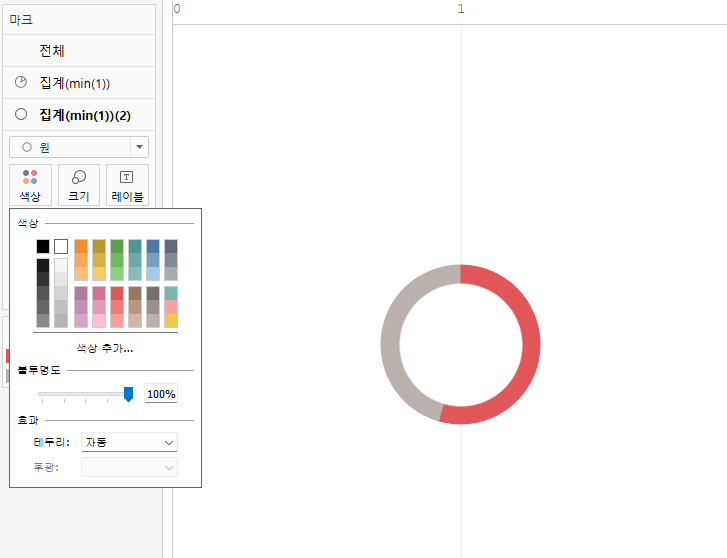Pick the lightest pink swatch in the pink column

click(x=99, y=321)
